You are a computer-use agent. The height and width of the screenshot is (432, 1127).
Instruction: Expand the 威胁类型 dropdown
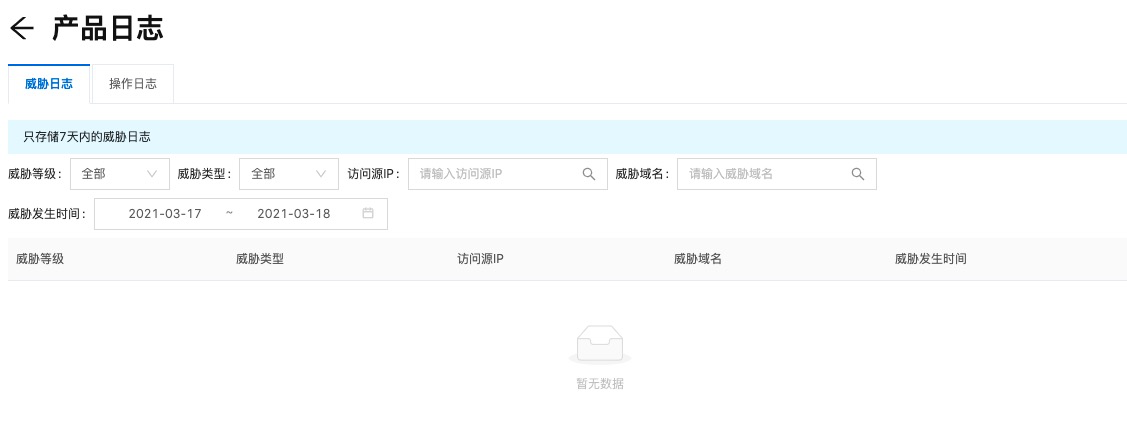pyautogui.click(x=289, y=174)
